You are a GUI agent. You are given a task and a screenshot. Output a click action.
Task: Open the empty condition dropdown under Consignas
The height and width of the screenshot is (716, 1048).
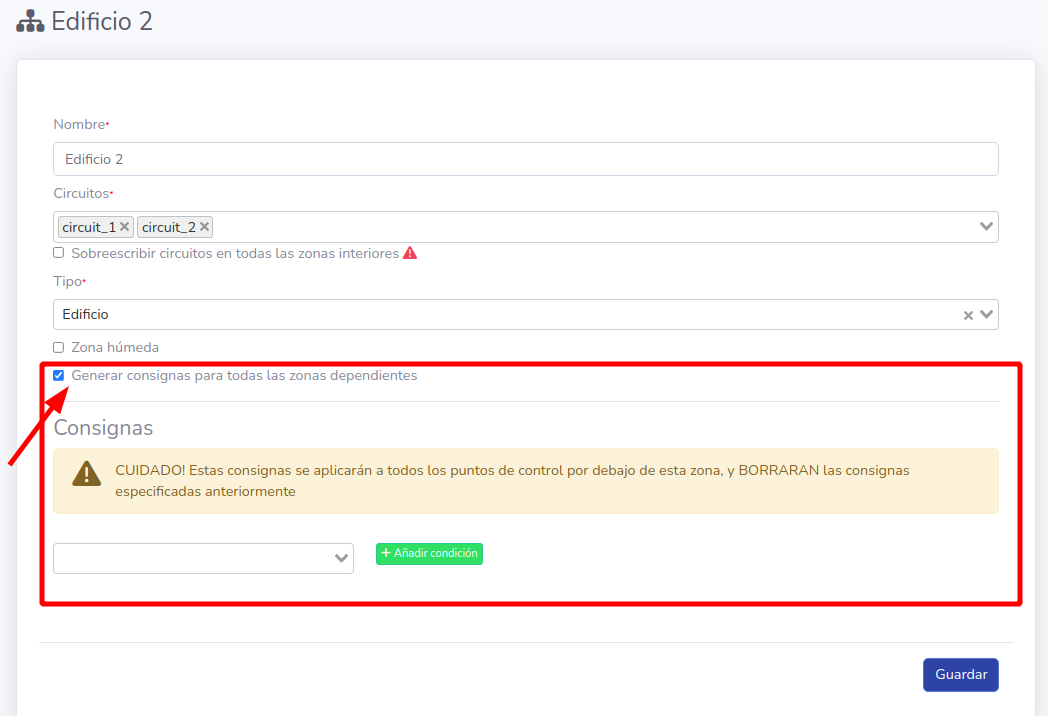pos(203,559)
